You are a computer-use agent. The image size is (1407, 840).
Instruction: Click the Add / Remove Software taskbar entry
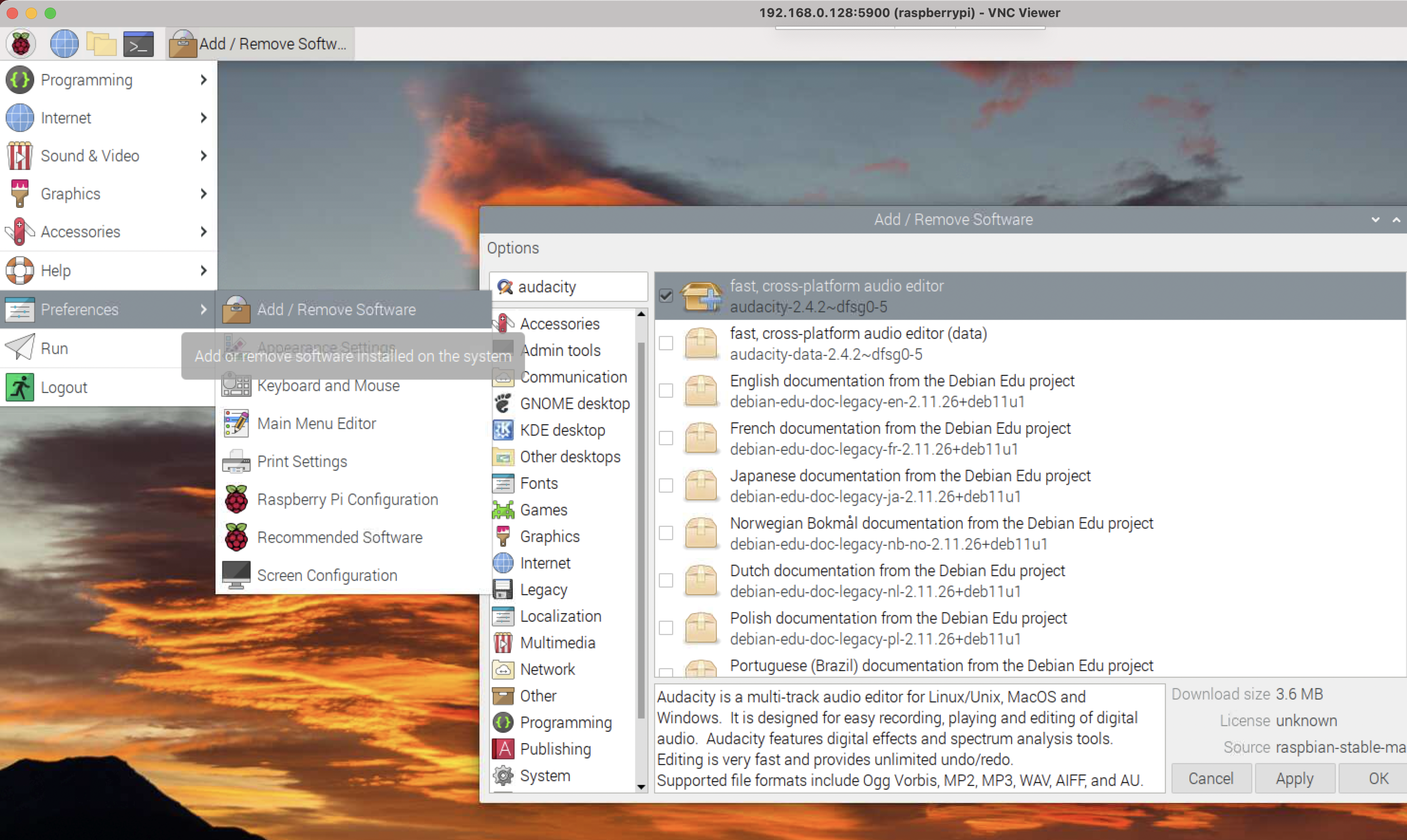(x=261, y=44)
